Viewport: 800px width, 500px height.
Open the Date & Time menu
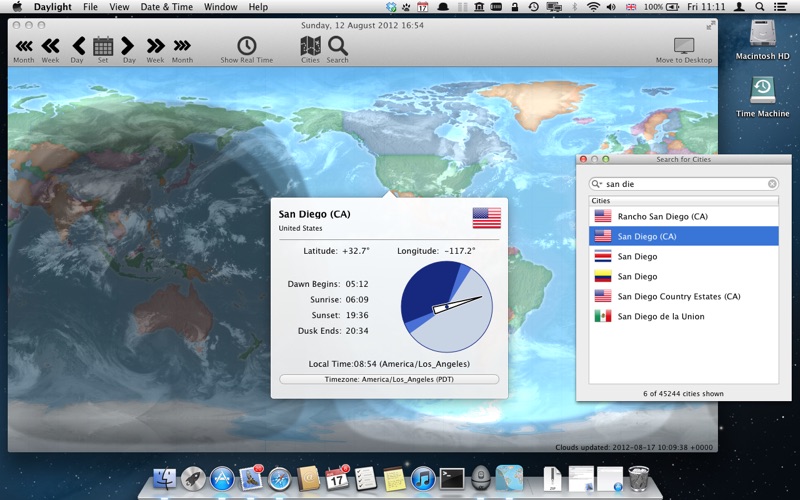pos(166,7)
